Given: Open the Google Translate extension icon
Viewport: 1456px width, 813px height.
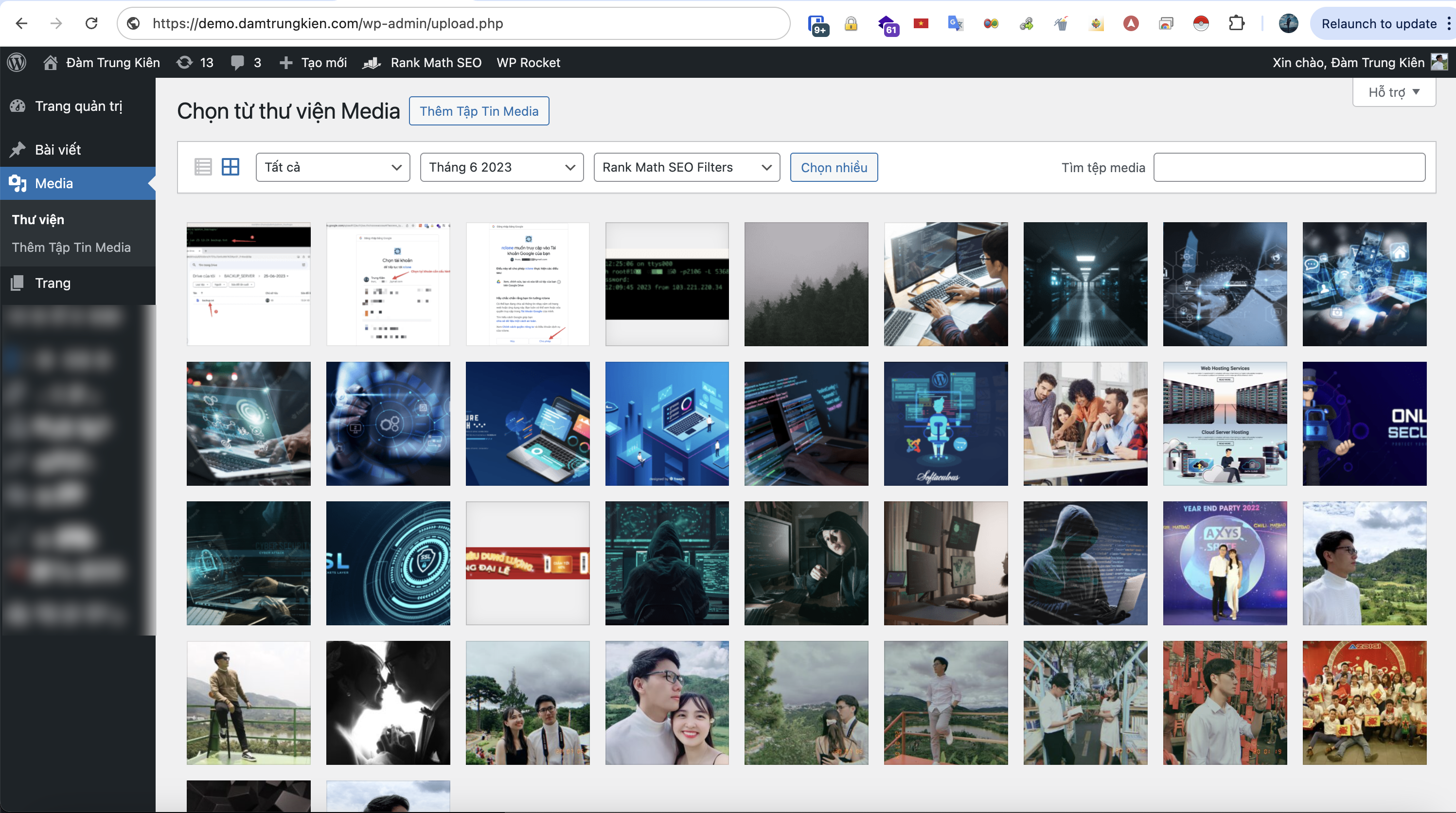Looking at the screenshot, I should [955, 23].
